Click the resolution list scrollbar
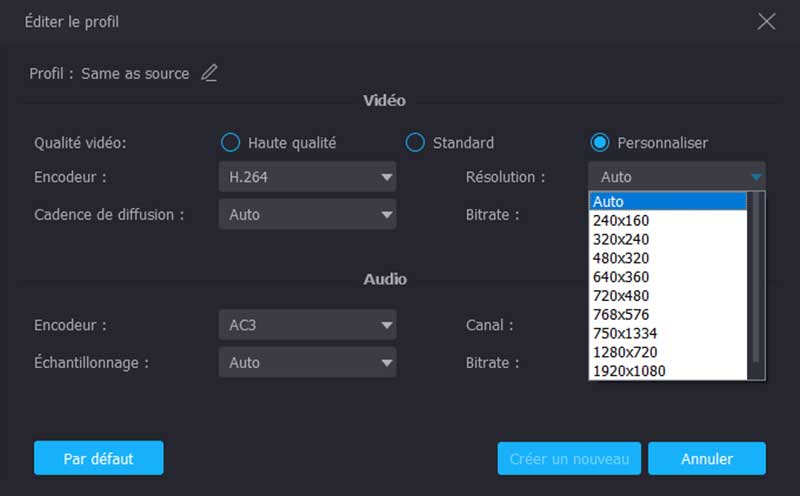This screenshot has height=496, width=800. click(x=756, y=278)
